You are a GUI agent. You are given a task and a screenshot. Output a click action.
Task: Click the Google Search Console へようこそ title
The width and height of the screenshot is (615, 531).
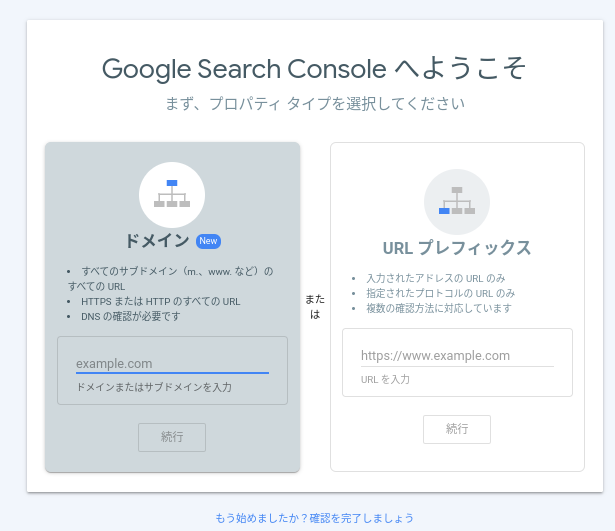click(x=314, y=69)
